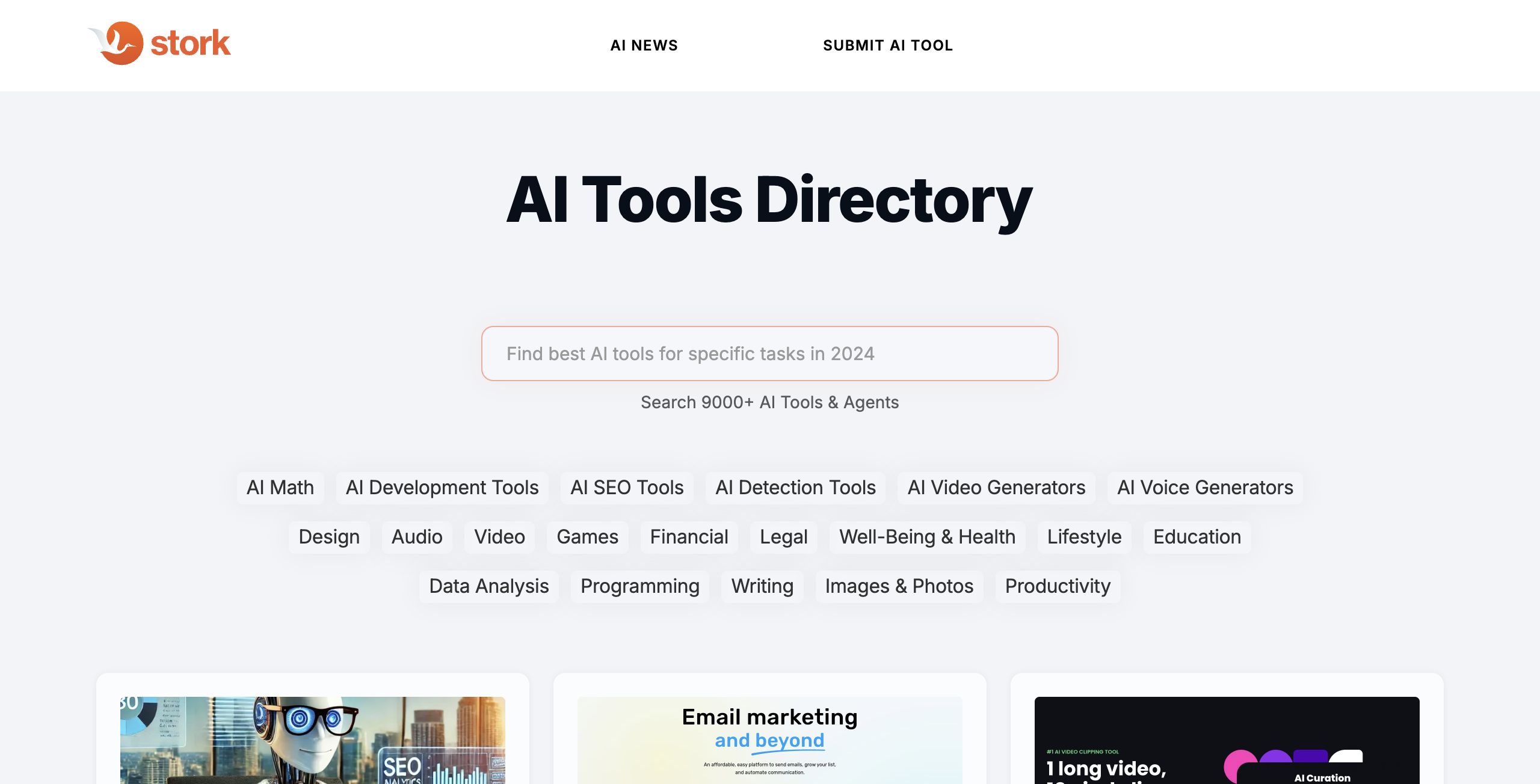Filter by the Design category

[329, 537]
